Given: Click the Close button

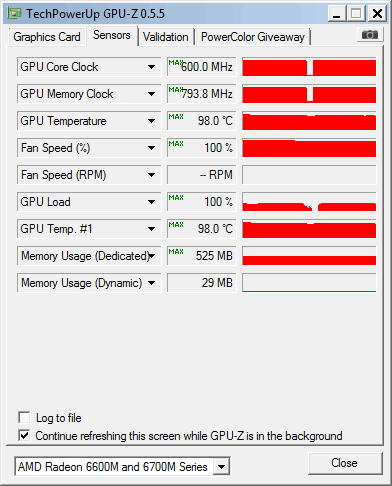Looking at the screenshot, I should [345, 463].
